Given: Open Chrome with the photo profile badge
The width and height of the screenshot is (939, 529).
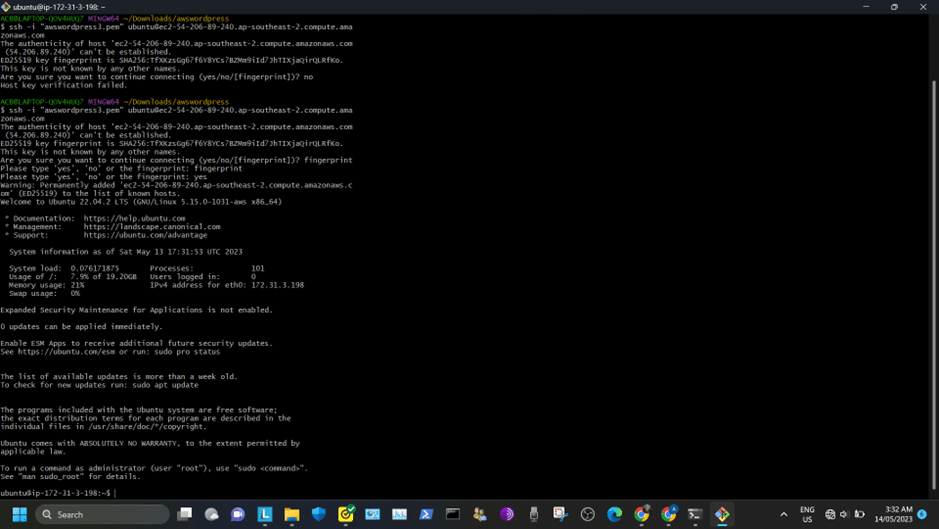Looking at the screenshot, I should 641,514.
